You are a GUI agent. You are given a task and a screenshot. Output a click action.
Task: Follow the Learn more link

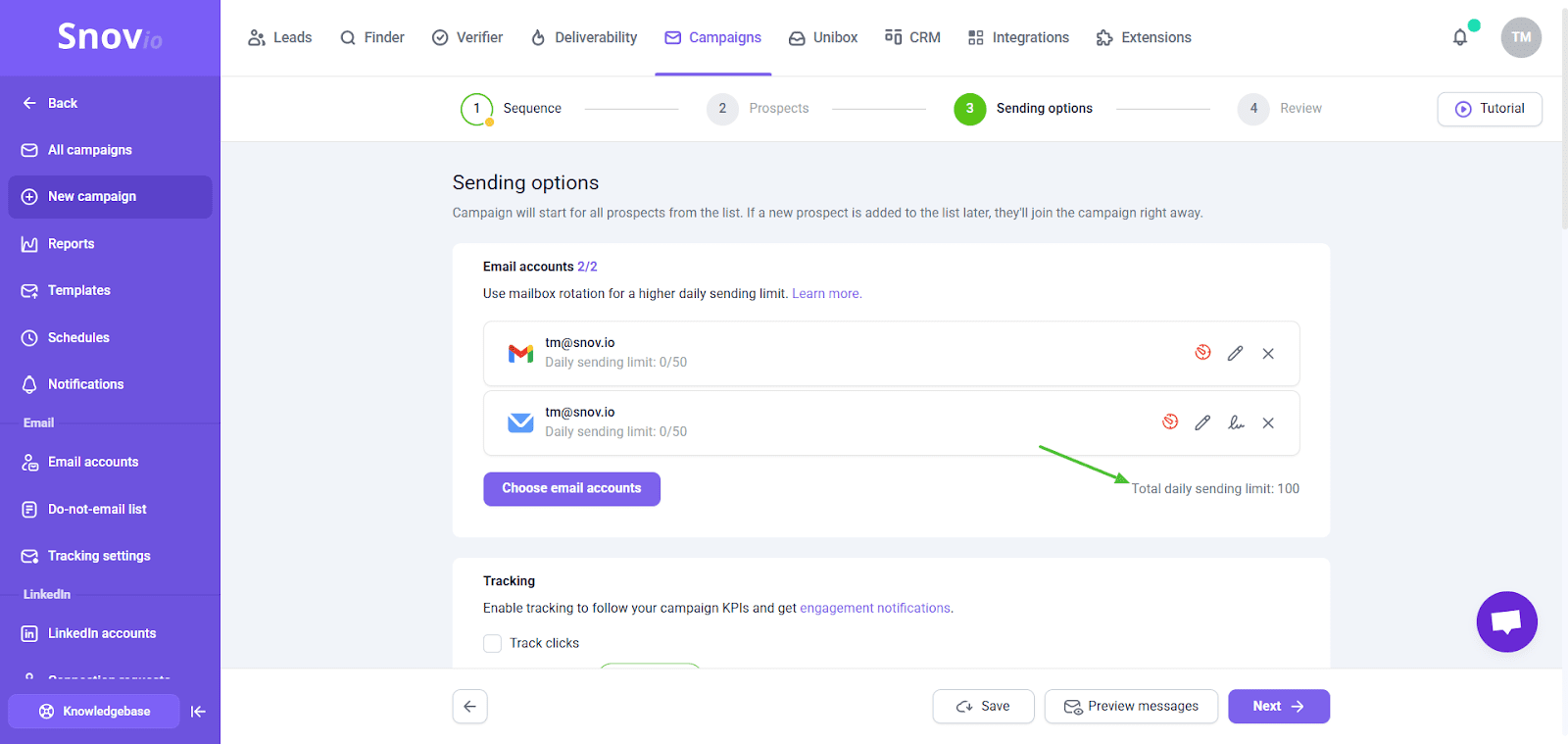pos(826,293)
